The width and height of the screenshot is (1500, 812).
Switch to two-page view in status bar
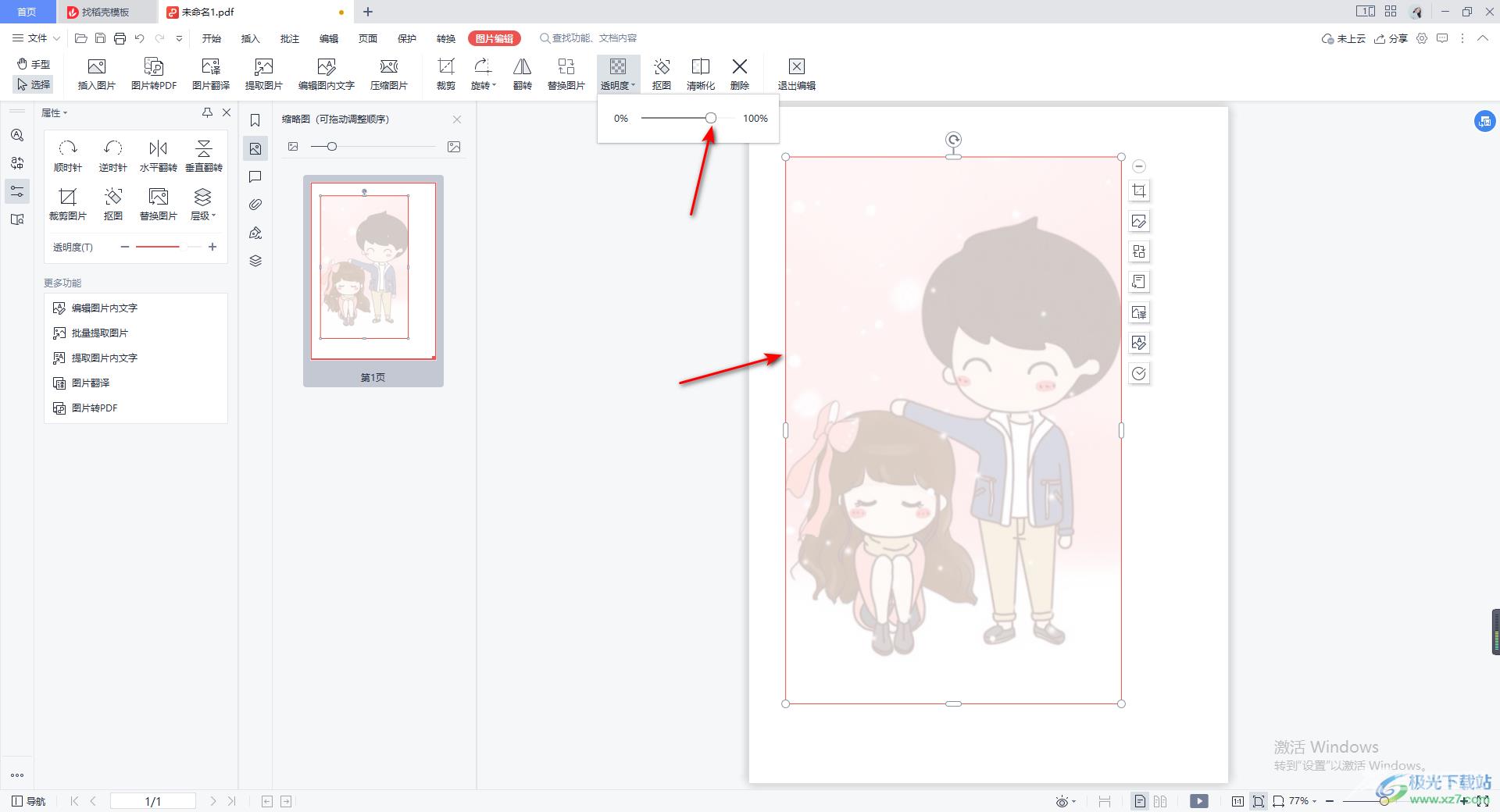pos(1160,801)
